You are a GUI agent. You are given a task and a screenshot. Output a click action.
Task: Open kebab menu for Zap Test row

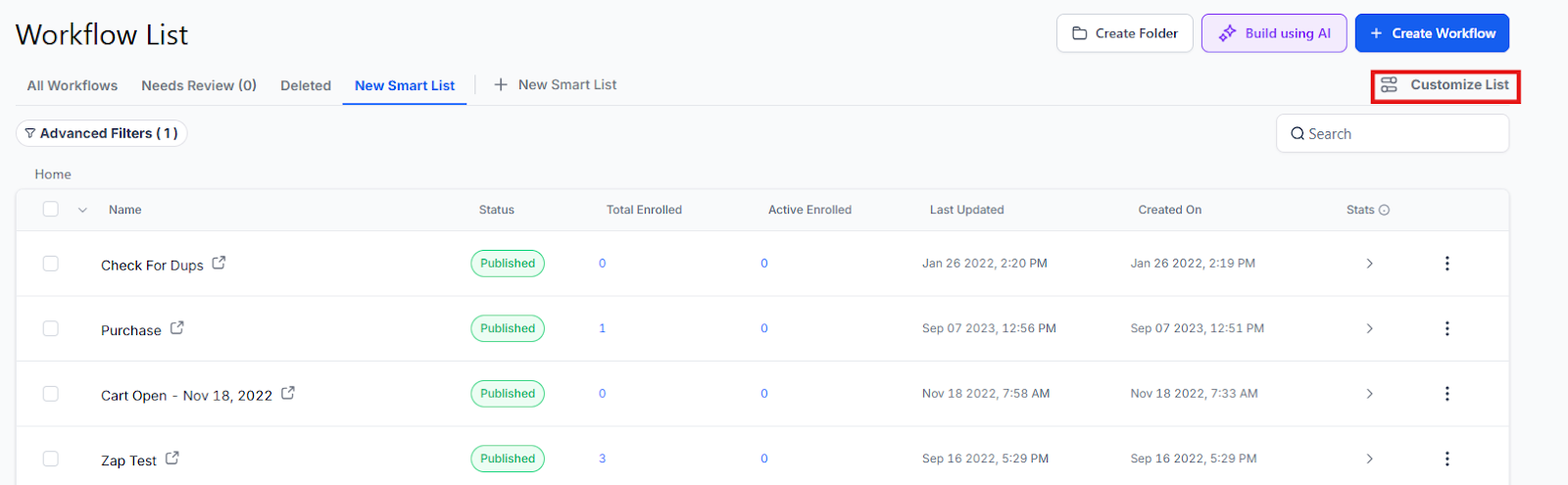(1446, 459)
